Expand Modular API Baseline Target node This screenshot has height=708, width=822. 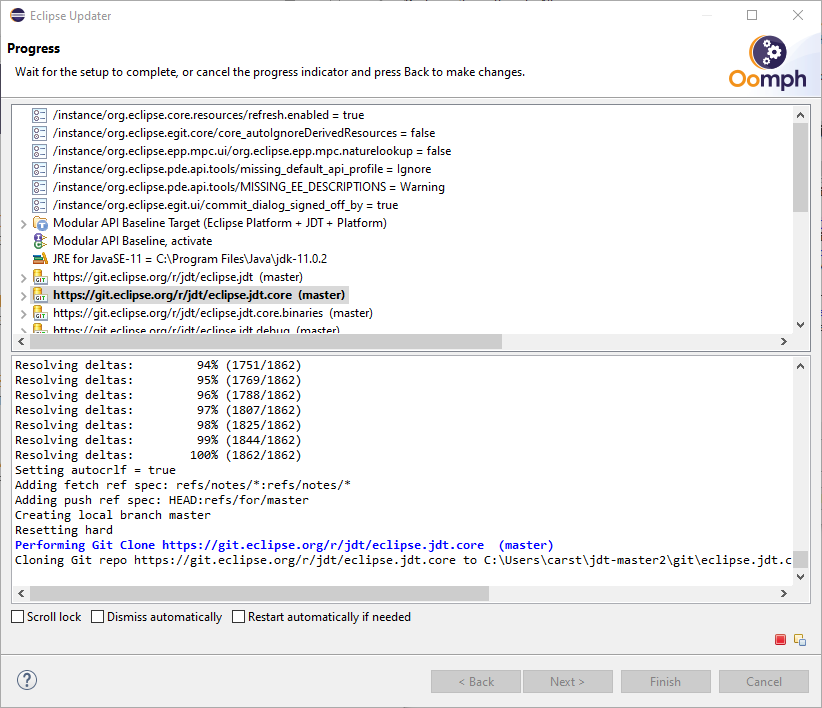pyautogui.click(x=23, y=224)
